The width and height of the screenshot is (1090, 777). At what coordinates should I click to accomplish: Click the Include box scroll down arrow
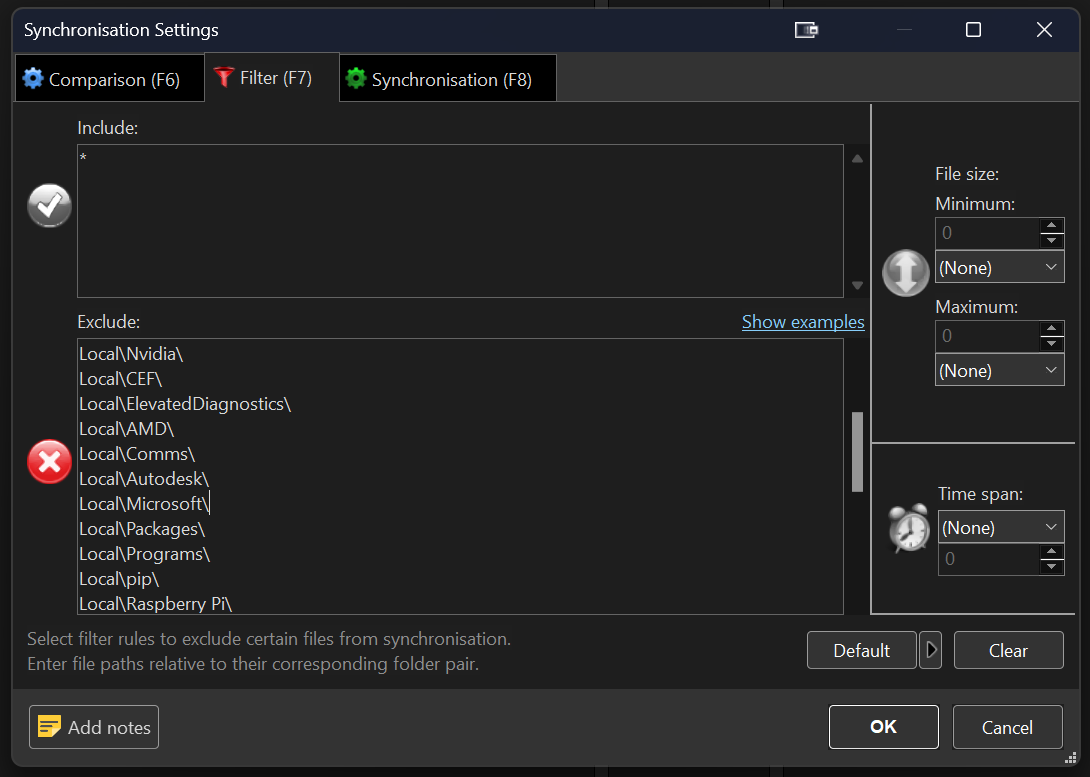click(857, 286)
